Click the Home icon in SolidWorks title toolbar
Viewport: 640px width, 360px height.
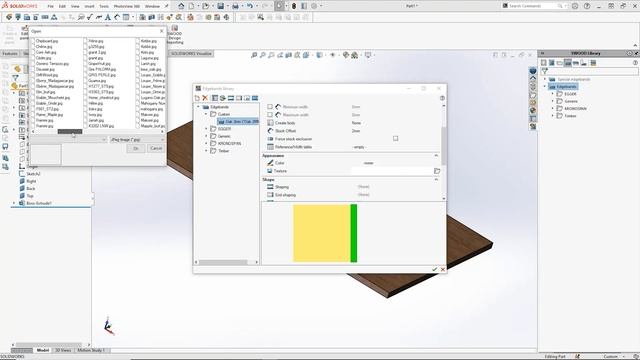point(181,6)
